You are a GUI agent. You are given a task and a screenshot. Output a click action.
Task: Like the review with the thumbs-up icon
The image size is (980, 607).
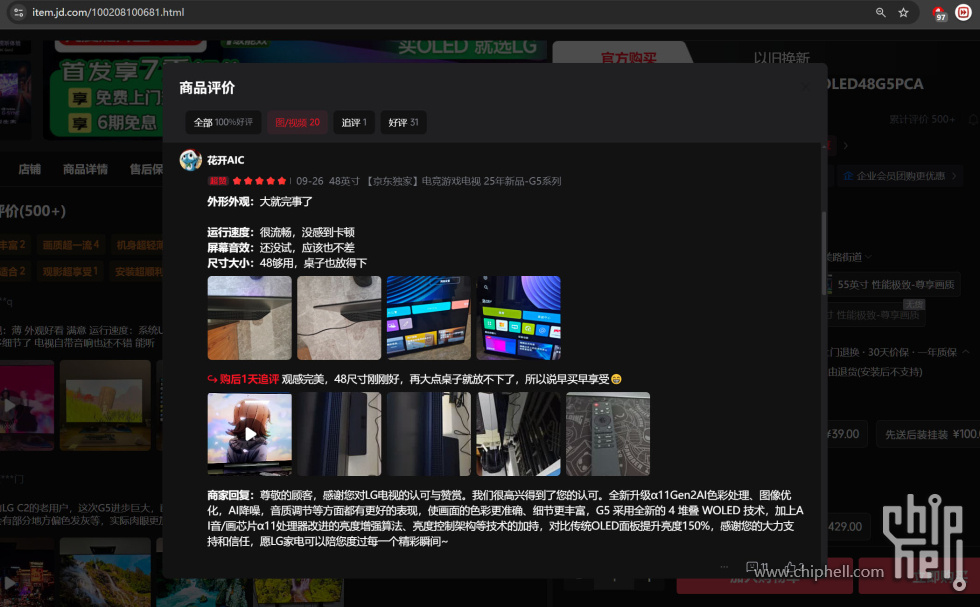[x=791, y=567]
